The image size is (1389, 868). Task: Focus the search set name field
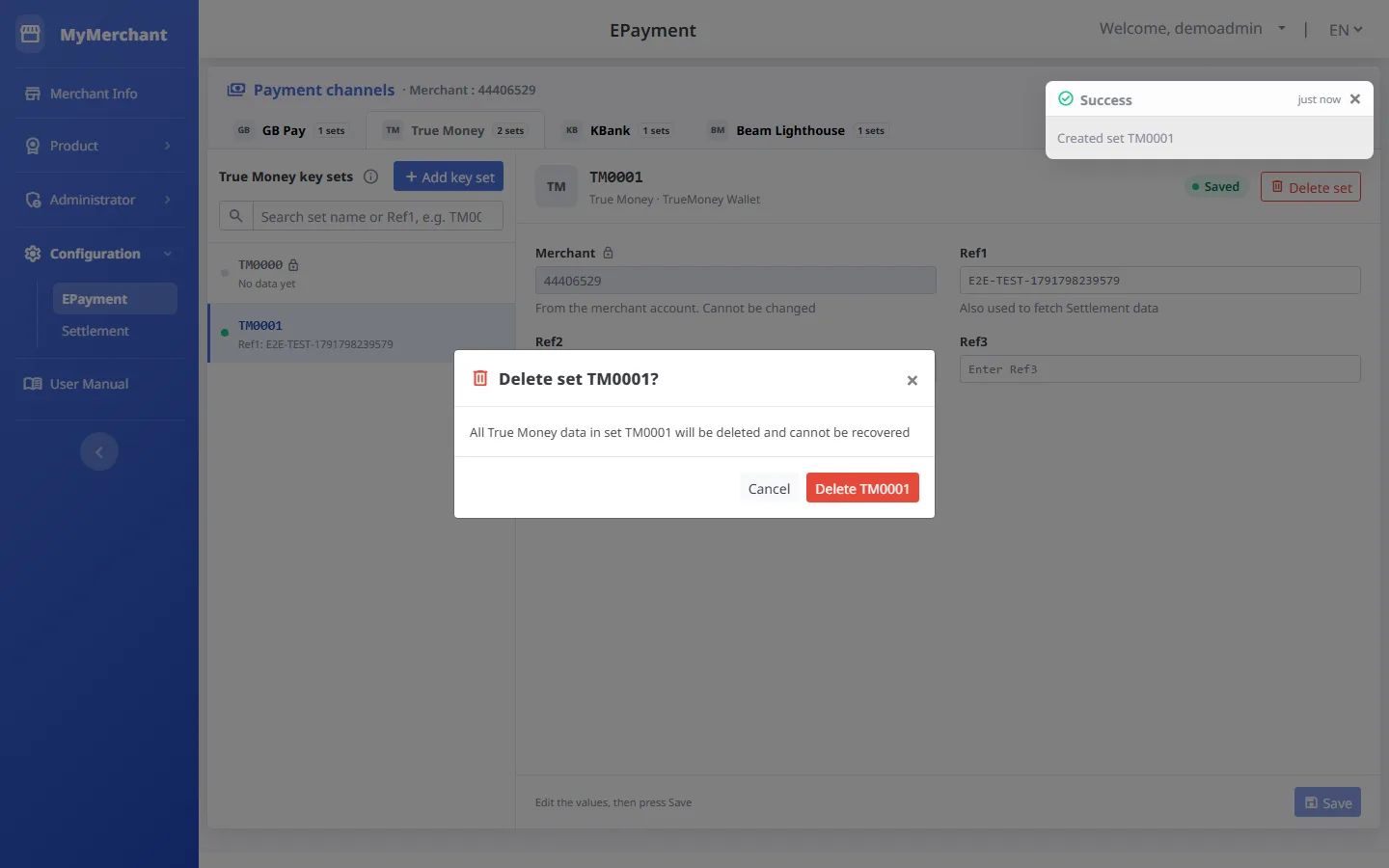point(377,216)
